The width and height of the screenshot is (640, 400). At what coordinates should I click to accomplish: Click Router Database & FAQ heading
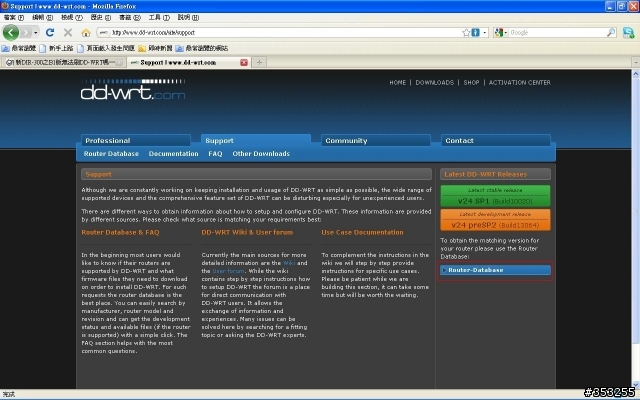(120, 232)
